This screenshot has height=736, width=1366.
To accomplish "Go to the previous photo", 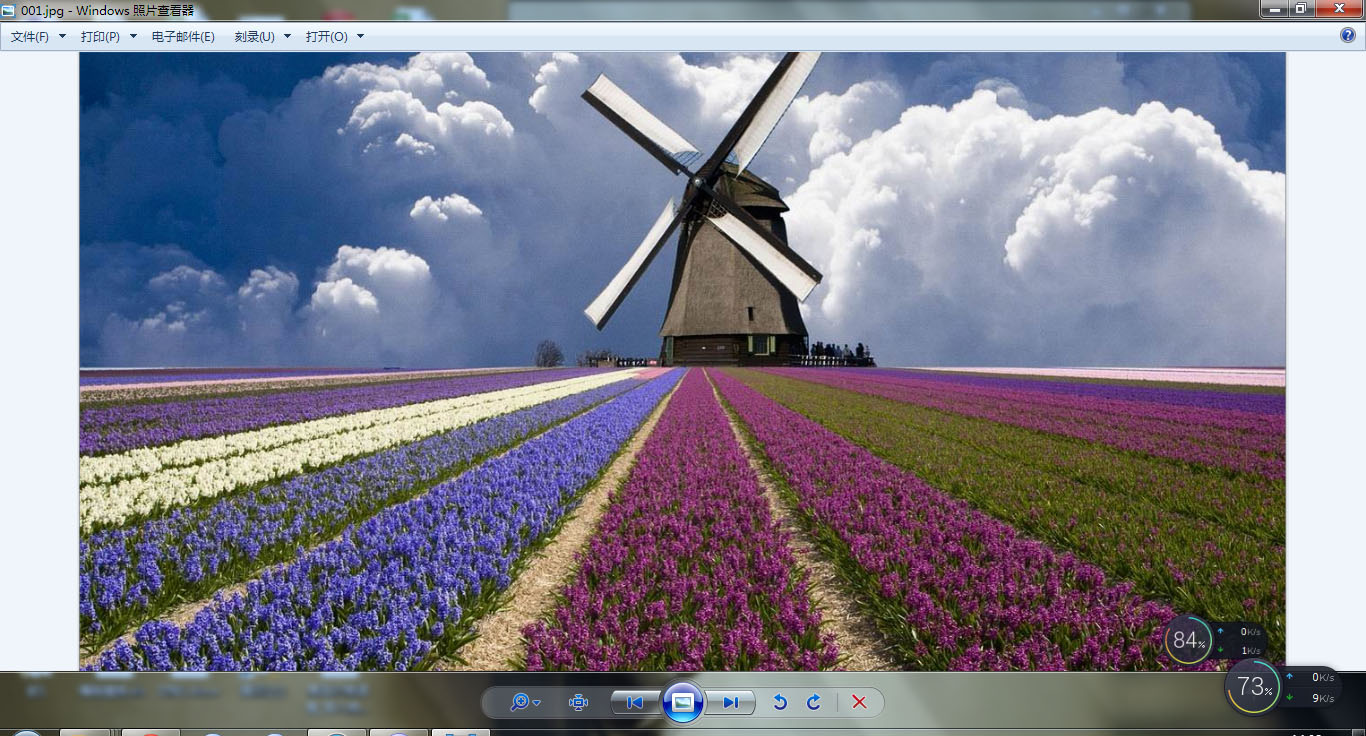I will (635, 703).
